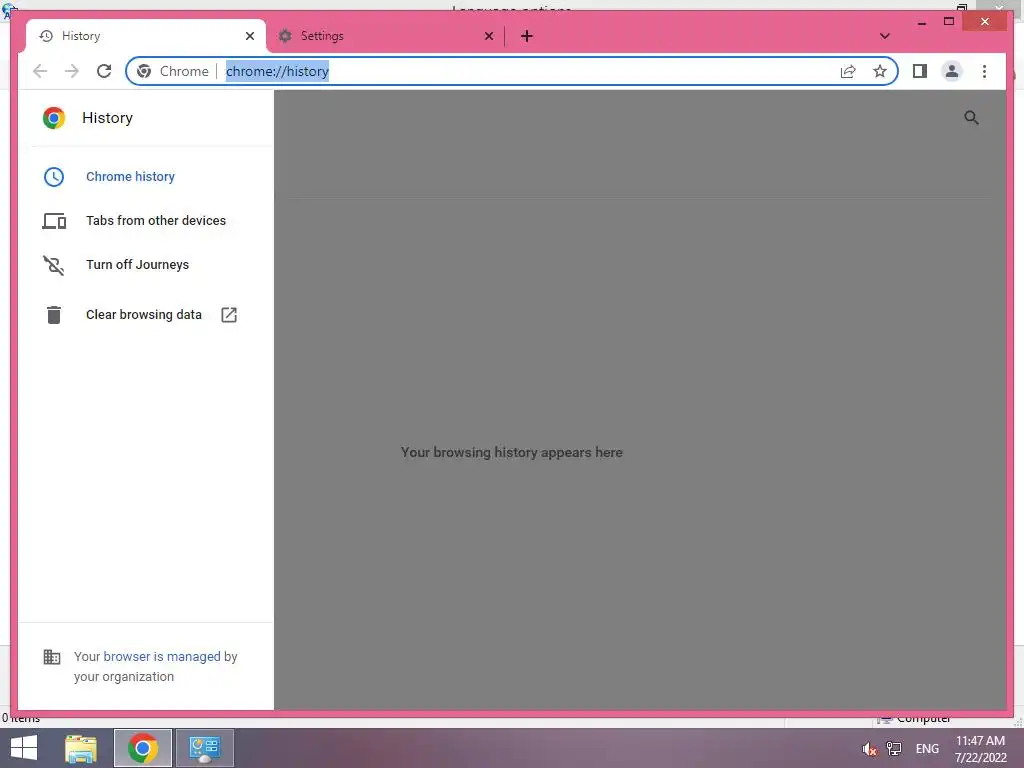The image size is (1024, 768).
Task: Click the clock icon beside Chrome history
Action: pyautogui.click(x=54, y=177)
